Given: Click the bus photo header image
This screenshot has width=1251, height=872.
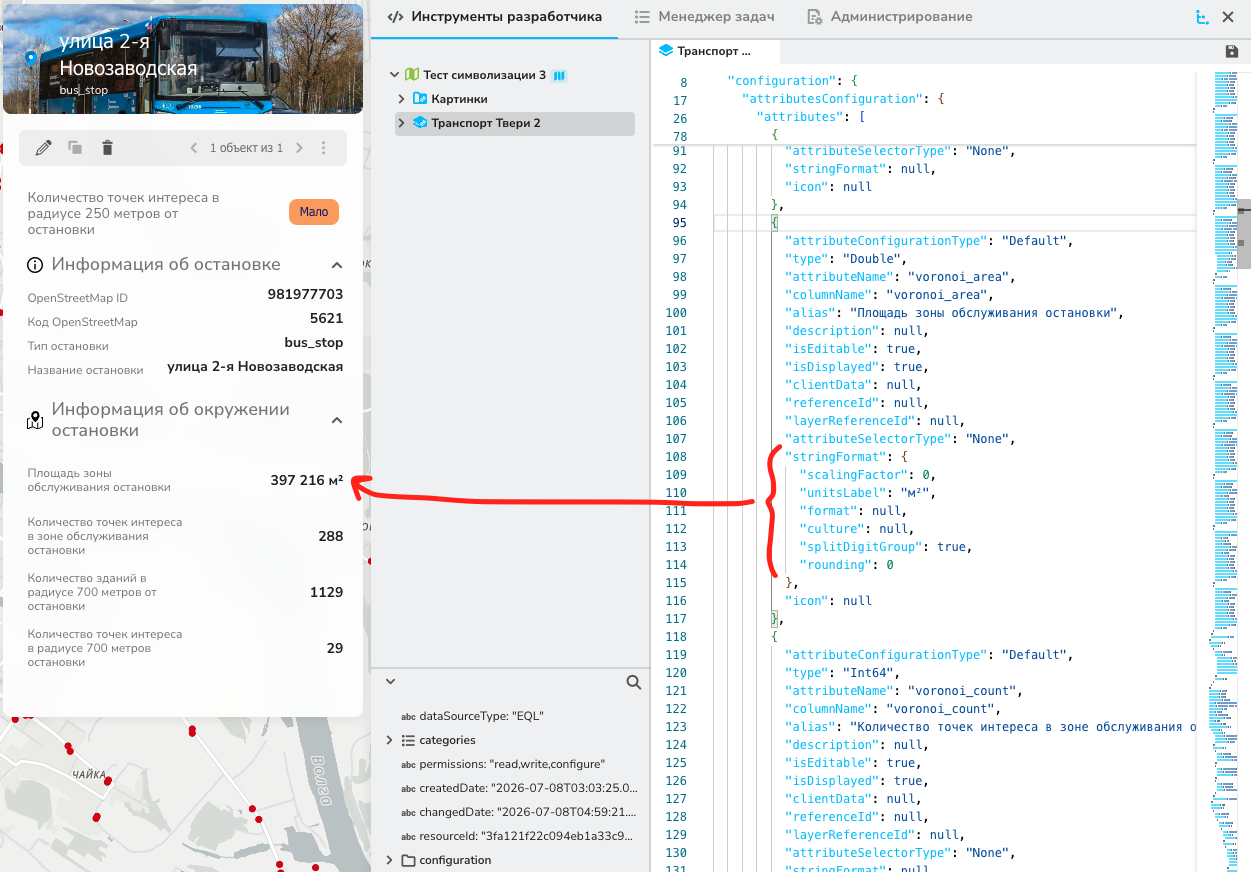Looking at the screenshot, I should click(183, 58).
